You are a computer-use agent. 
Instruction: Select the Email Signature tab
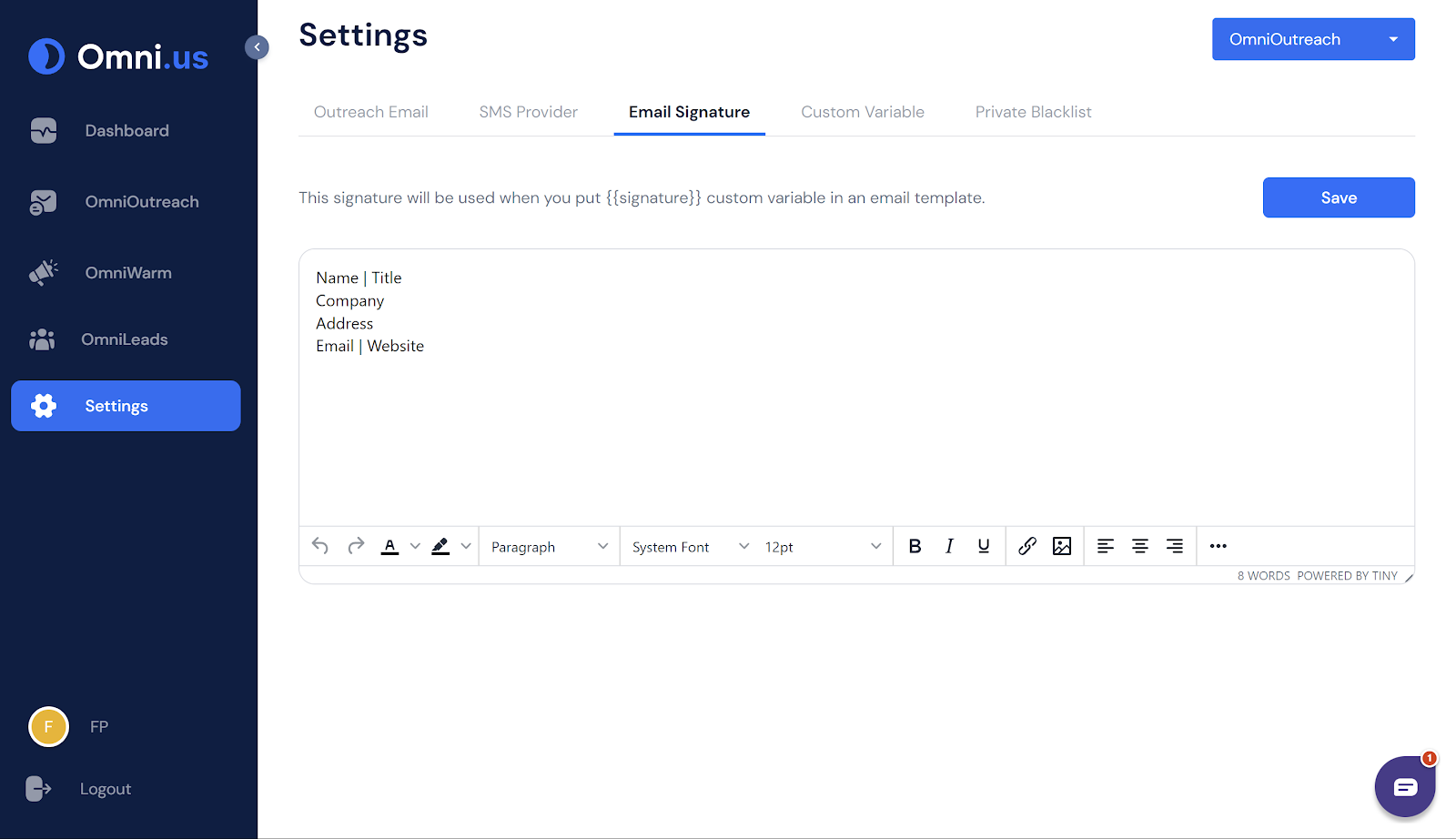coord(690,112)
